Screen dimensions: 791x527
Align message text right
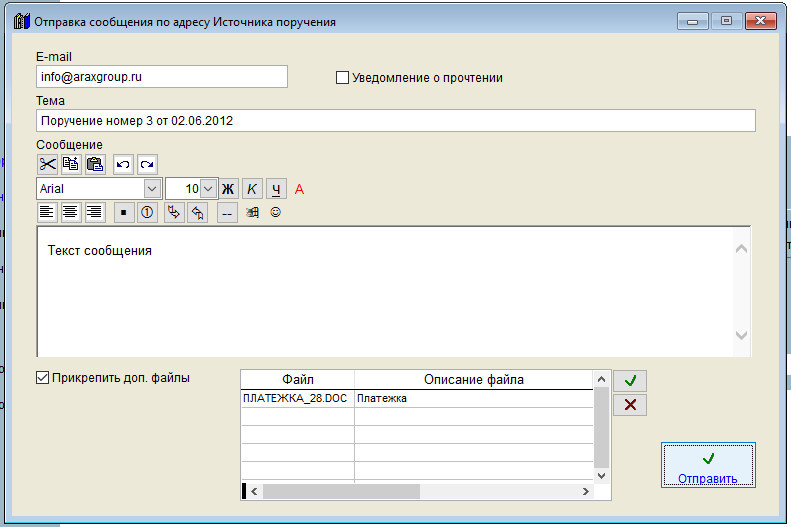coord(94,212)
